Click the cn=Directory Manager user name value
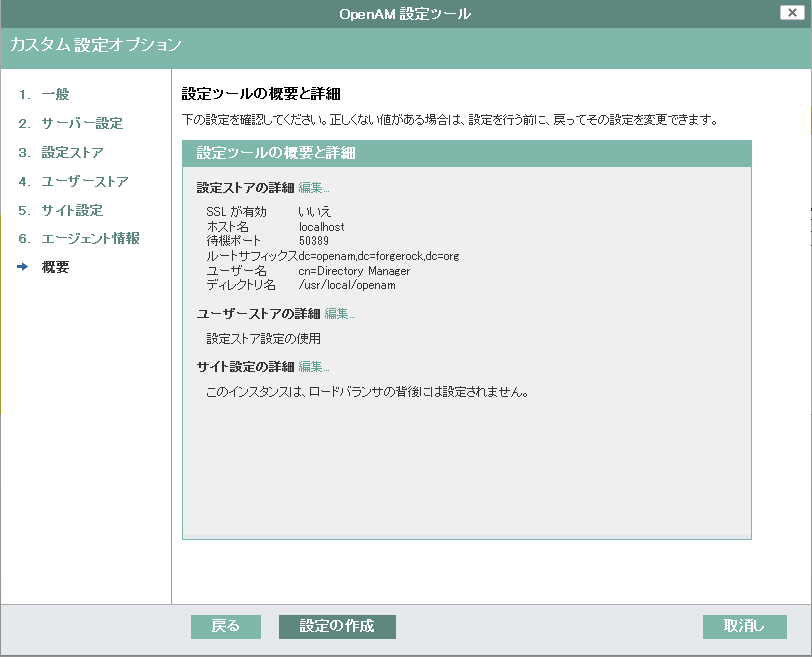Image resolution: width=812 pixels, height=657 pixels. point(354,271)
